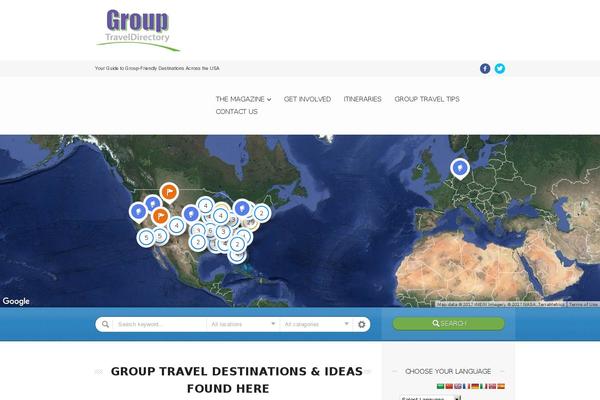Open the All locations dropdown

point(243,325)
